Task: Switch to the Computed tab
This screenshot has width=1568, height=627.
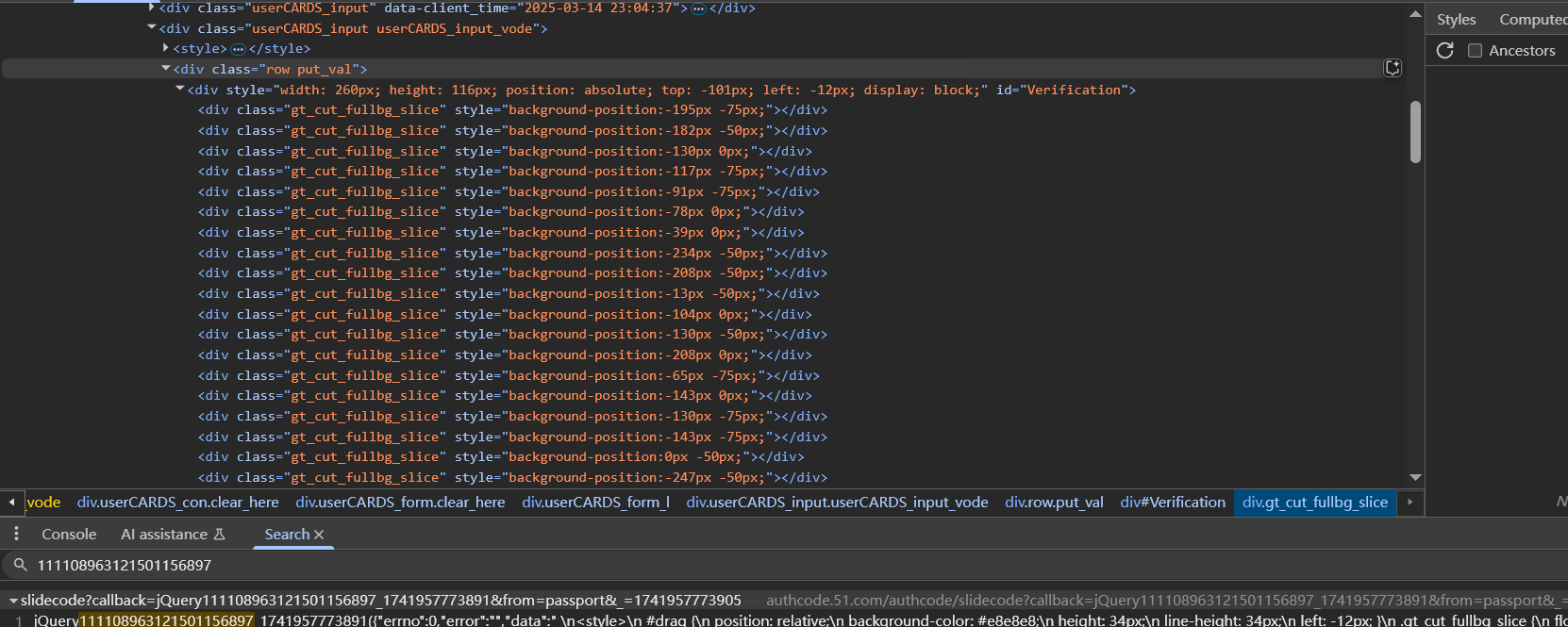Action: 1532,19
